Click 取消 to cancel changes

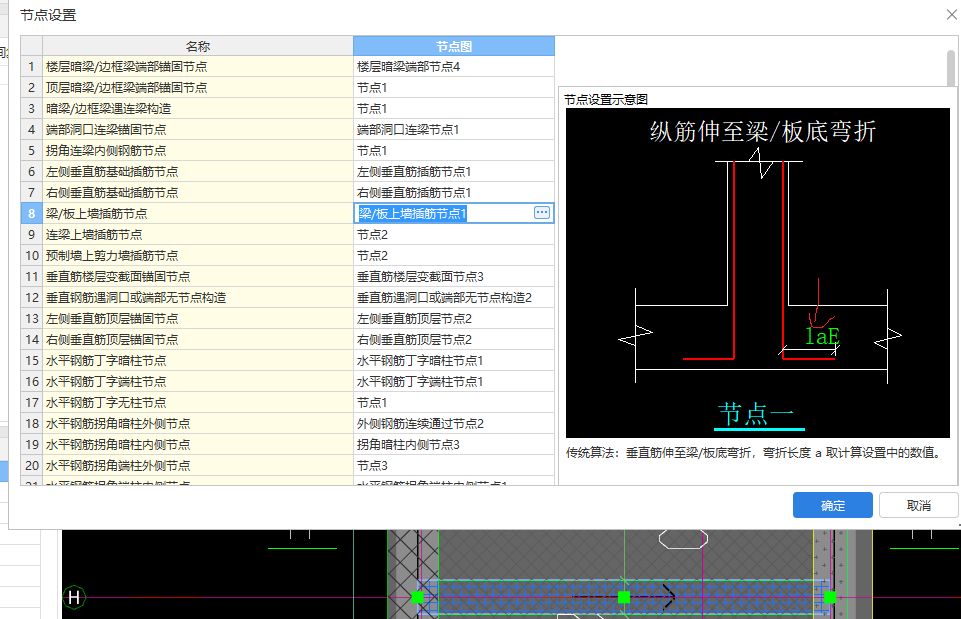[x=918, y=505]
